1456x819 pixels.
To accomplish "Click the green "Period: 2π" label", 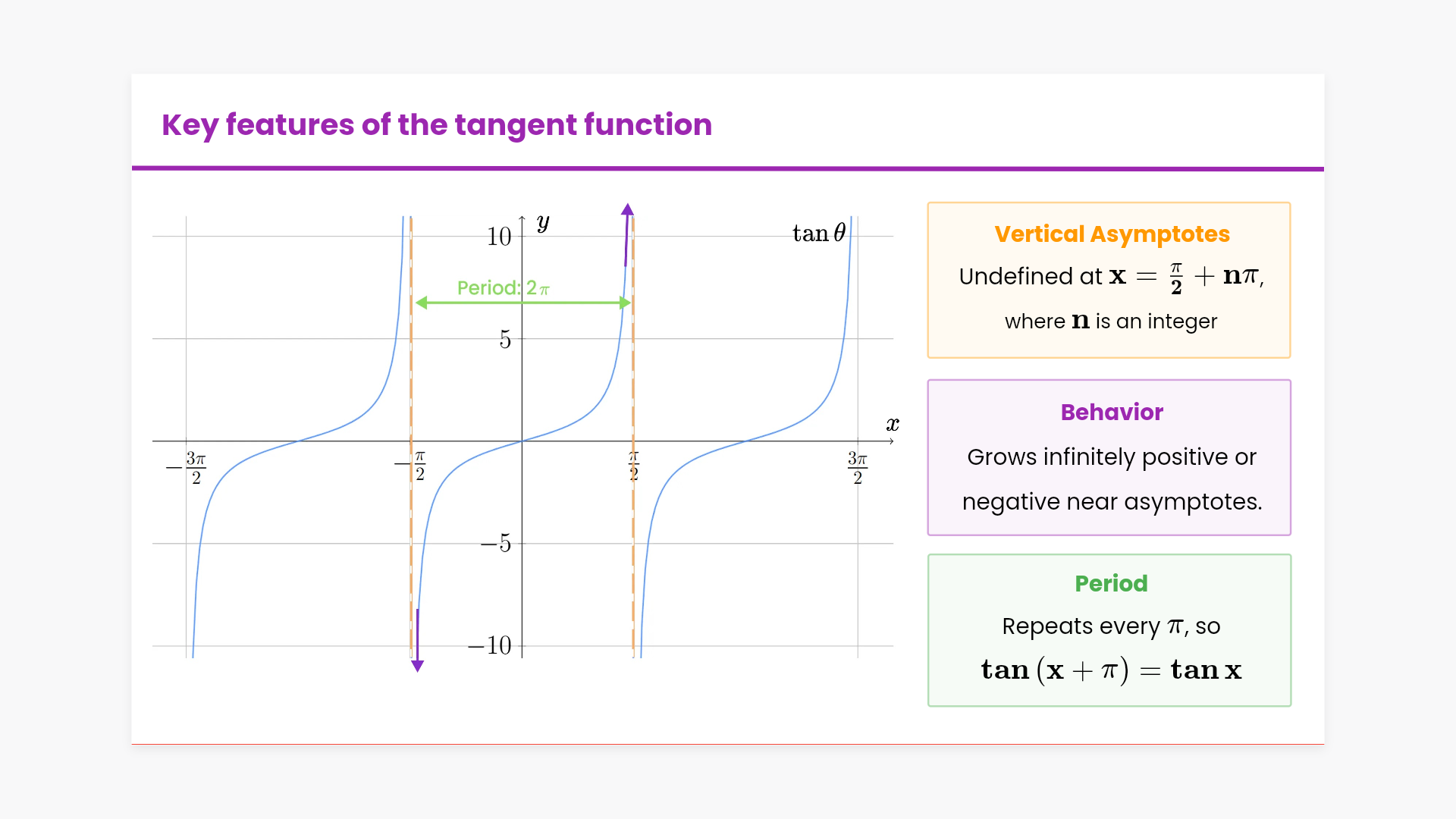I will click(x=503, y=288).
